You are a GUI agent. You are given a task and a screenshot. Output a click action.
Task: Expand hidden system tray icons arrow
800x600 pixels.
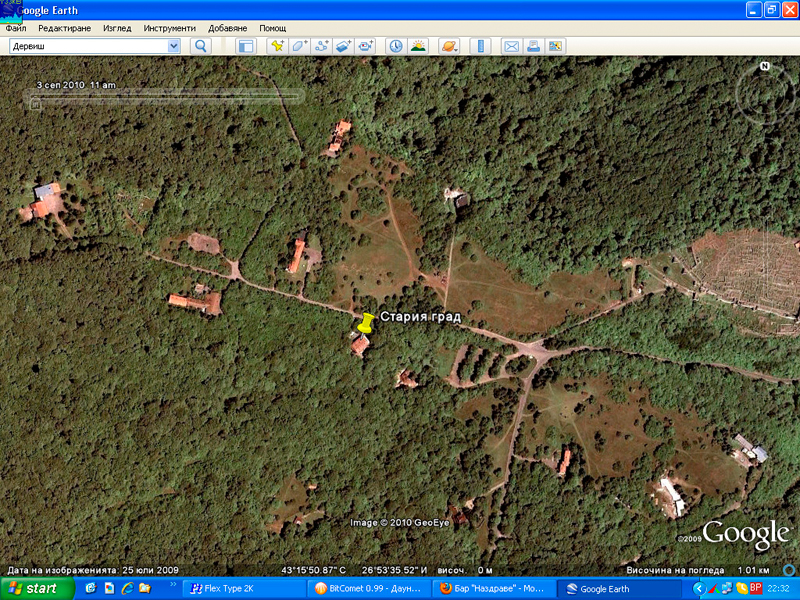tap(697, 589)
